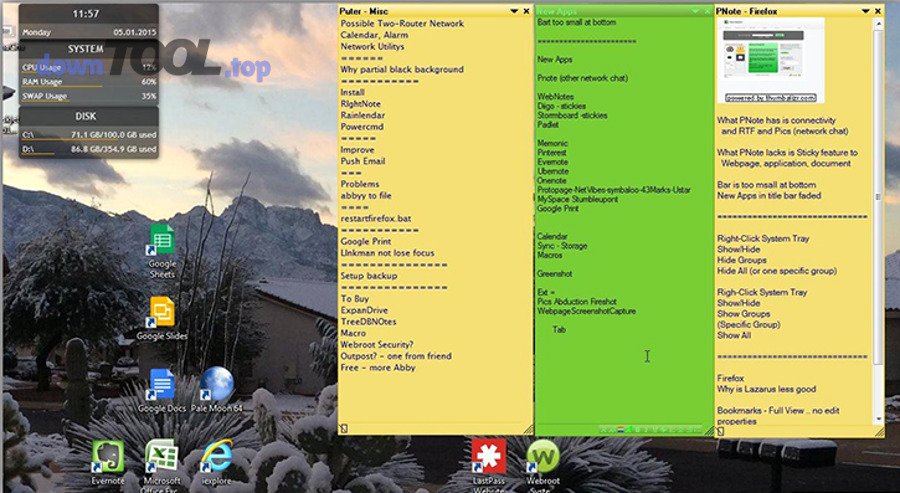Launch the Microsoft Office Excel shortcut
The width and height of the screenshot is (900, 493).
(x=162, y=457)
